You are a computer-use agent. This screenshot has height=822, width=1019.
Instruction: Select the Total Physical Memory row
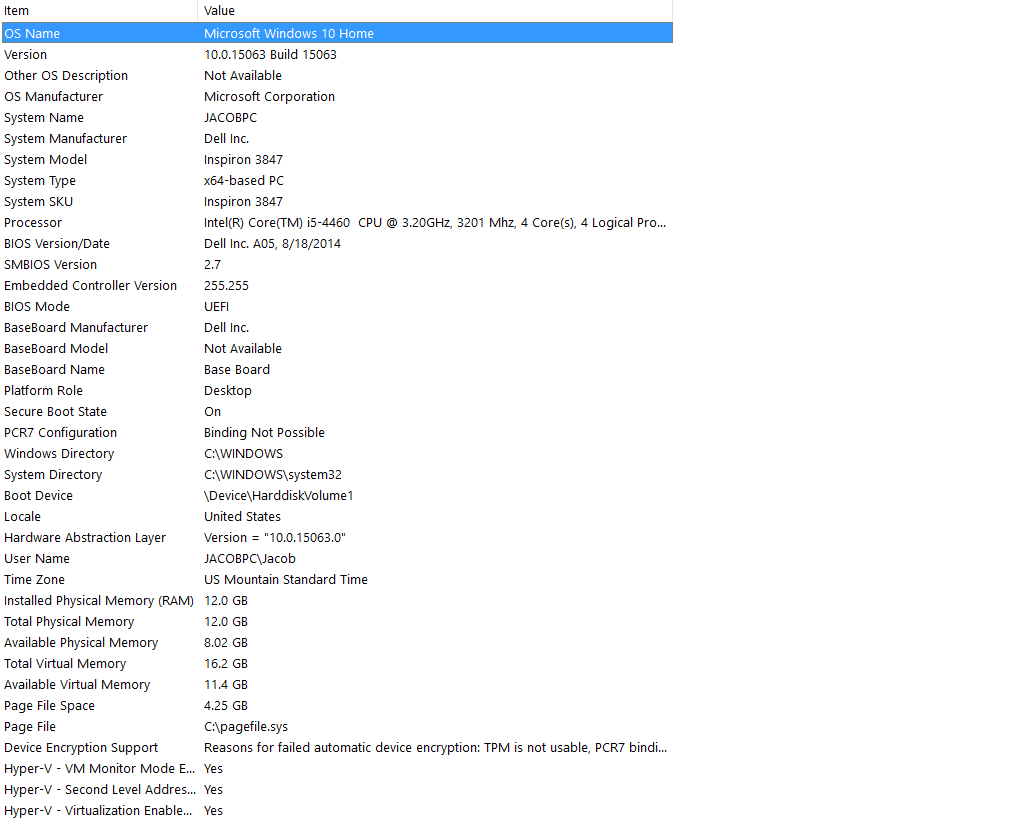click(337, 622)
